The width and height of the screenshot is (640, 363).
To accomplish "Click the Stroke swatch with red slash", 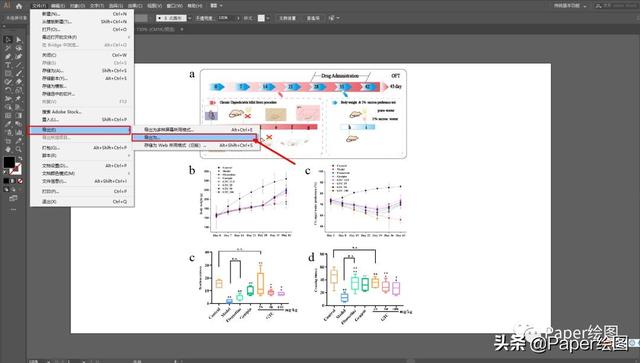I will 16,169.
